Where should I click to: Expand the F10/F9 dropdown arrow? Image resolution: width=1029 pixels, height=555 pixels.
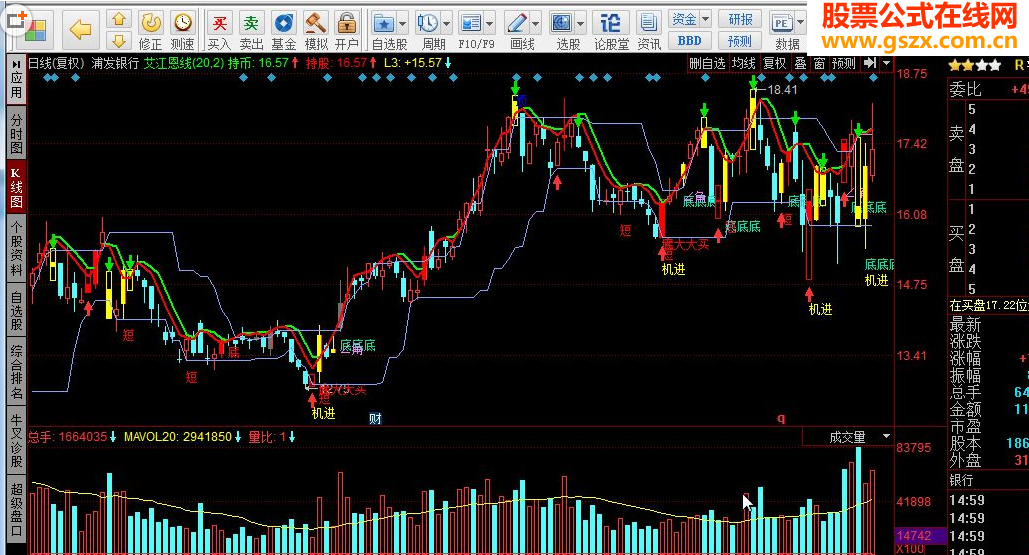[x=490, y=24]
